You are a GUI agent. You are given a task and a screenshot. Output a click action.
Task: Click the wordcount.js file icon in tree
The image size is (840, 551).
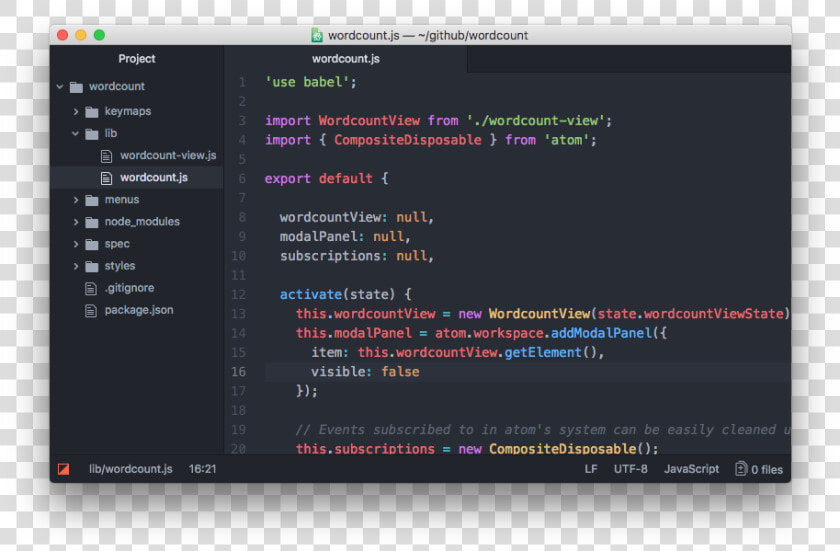pos(107,178)
